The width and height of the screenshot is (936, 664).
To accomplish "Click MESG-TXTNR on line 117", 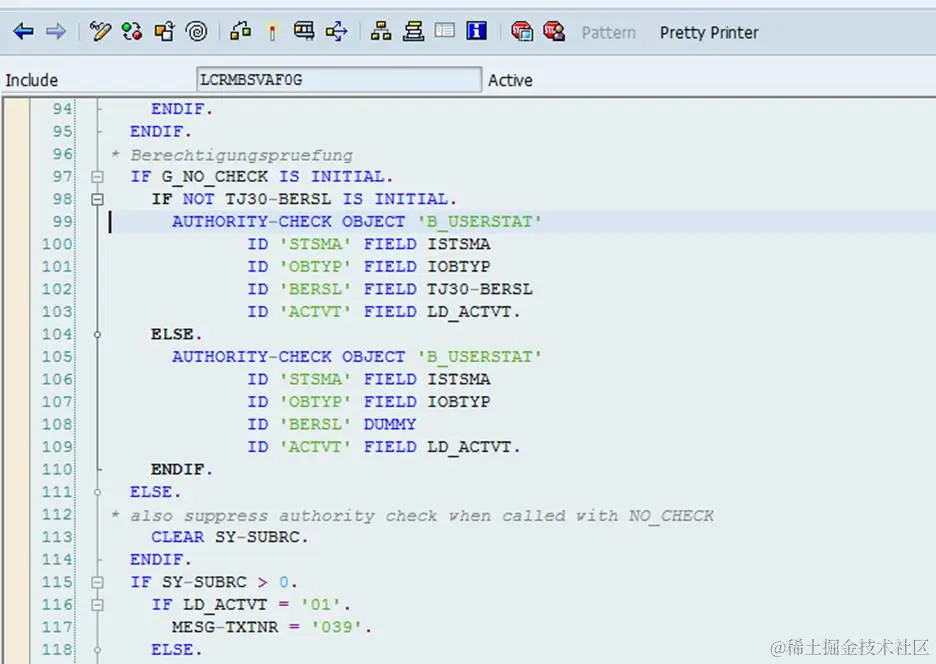I will pyautogui.click(x=225, y=627).
